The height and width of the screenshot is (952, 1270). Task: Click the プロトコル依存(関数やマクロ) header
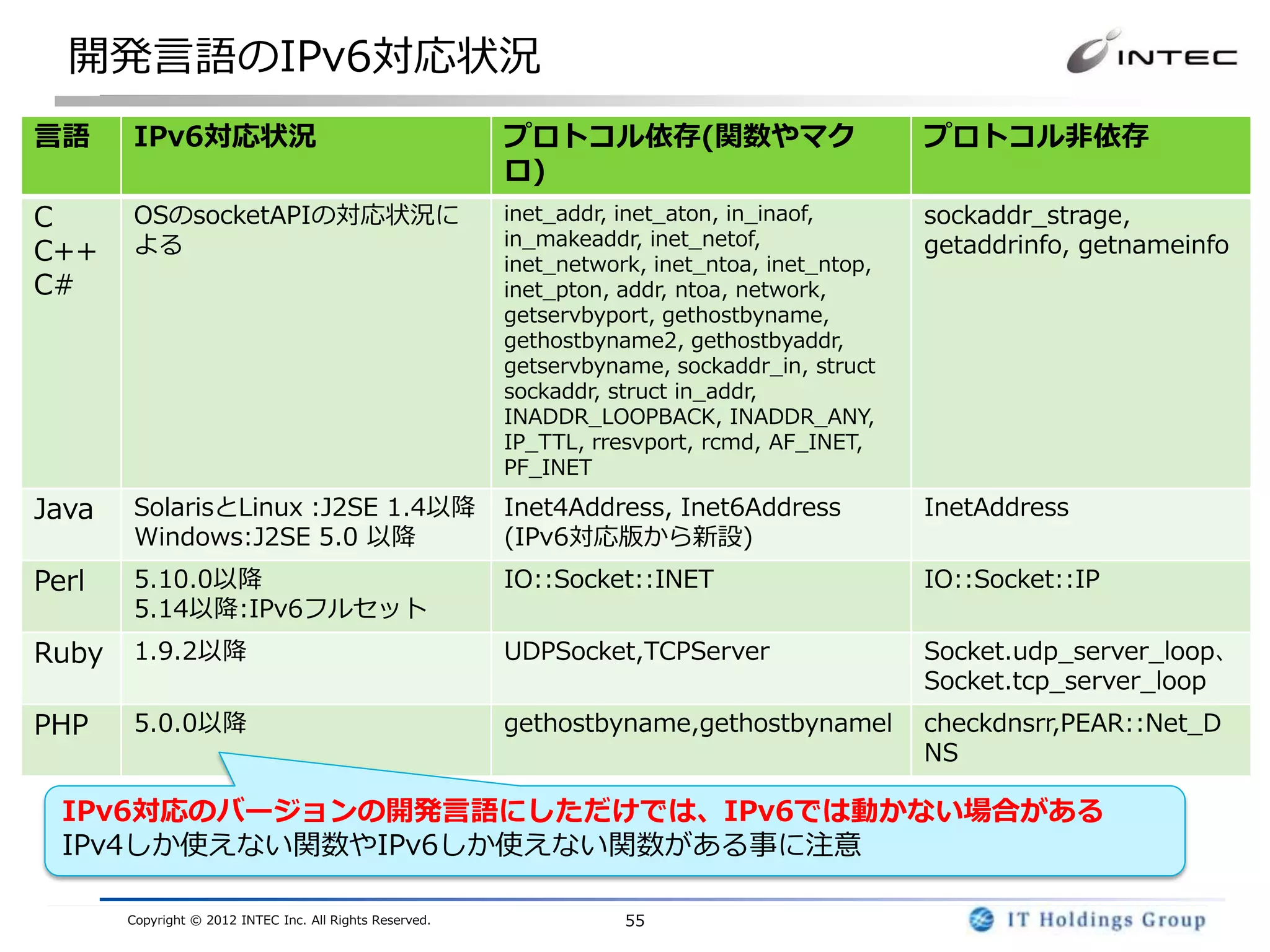(701, 155)
